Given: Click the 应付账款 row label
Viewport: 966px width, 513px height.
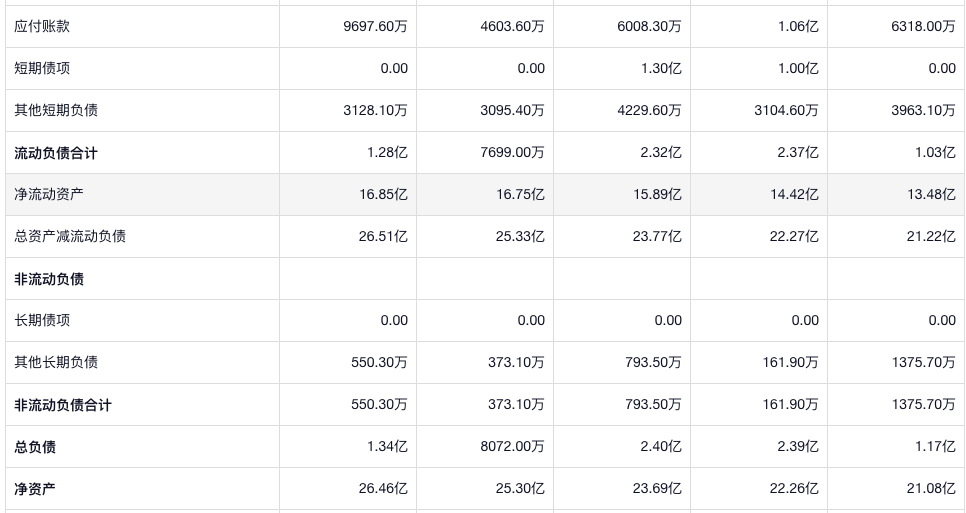Looking at the screenshot, I should click(42, 26).
